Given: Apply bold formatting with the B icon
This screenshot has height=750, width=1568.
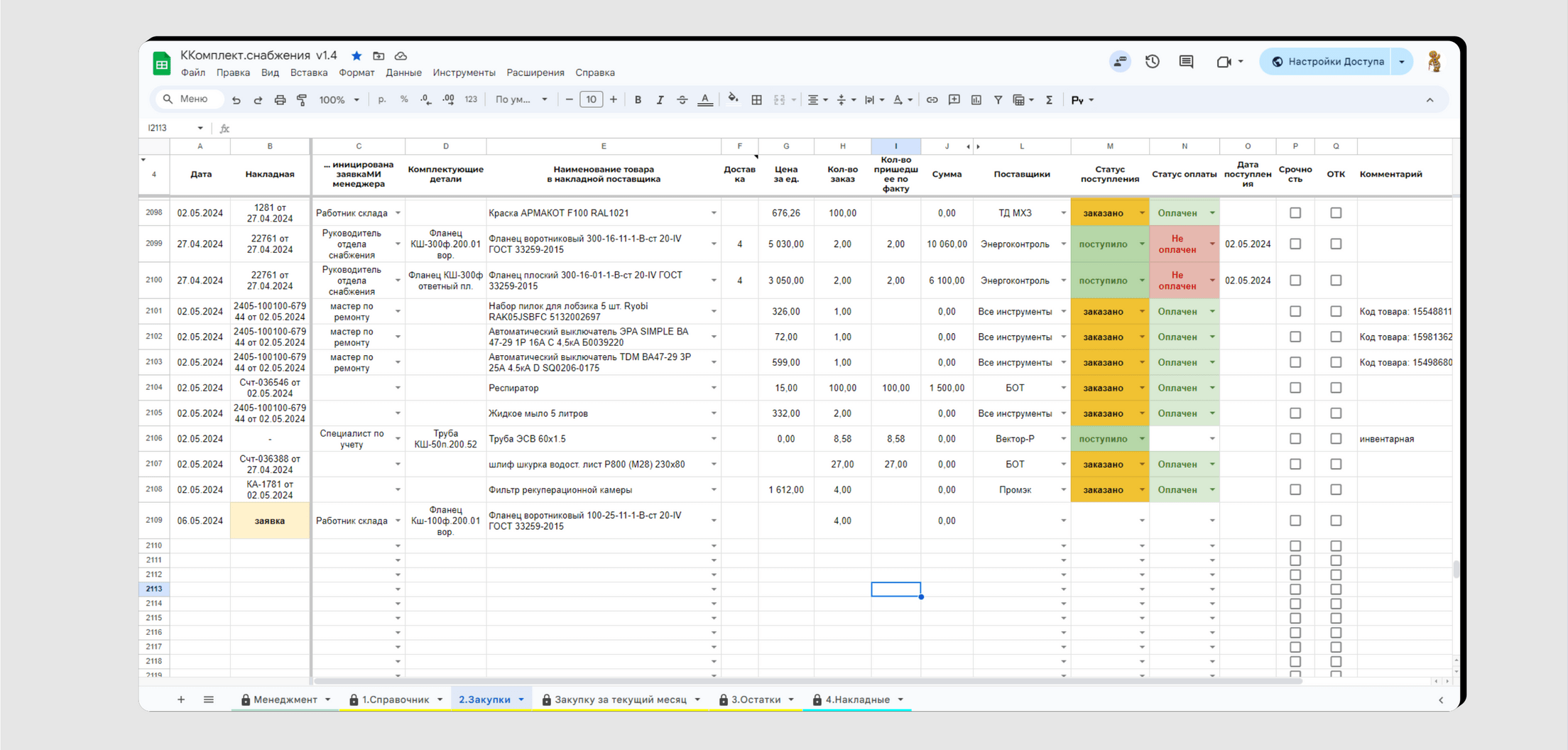Looking at the screenshot, I should pos(638,100).
